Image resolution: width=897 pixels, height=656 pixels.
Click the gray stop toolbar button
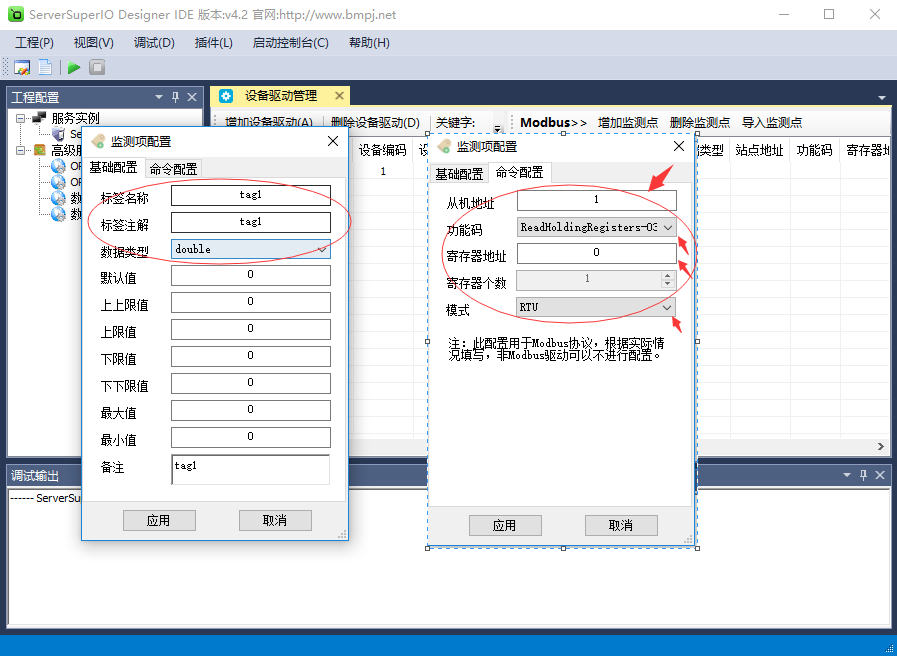[97, 67]
